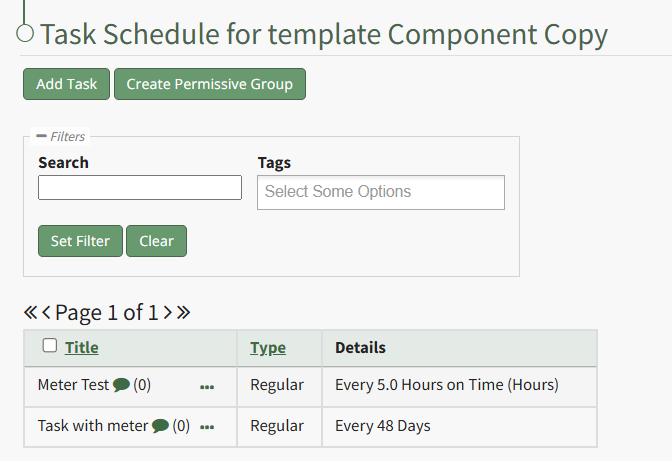The width and height of the screenshot is (672, 461).
Task: Create a new Permissive Group
Action: (x=209, y=84)
